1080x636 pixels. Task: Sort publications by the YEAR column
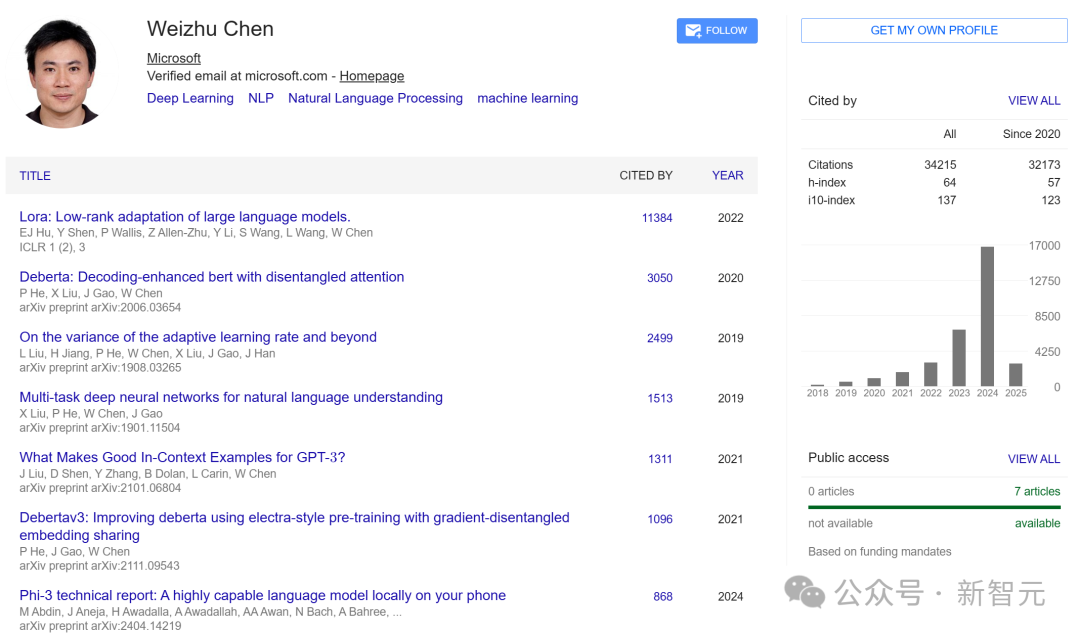click(727, 176)
